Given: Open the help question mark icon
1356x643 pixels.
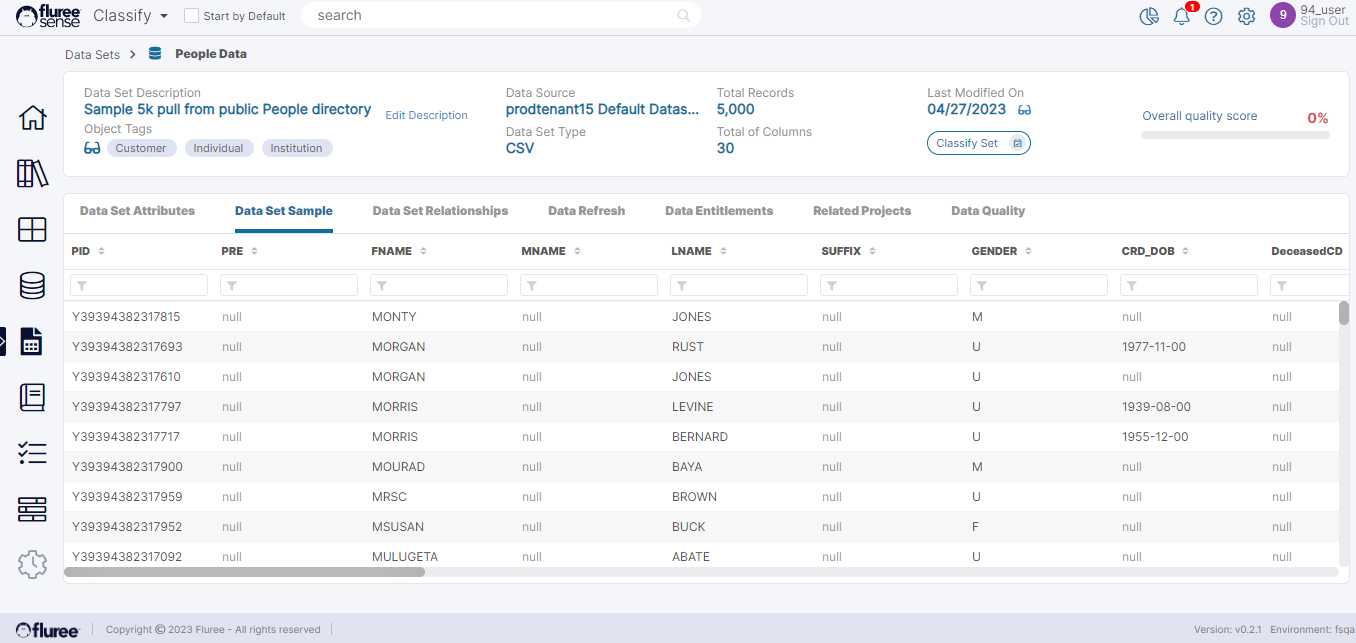Looking at the screenshot, I should (x=1213, y=16).
